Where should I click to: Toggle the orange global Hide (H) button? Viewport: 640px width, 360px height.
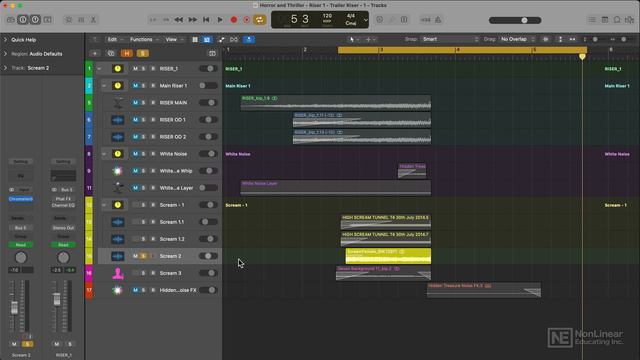[127, 53]
